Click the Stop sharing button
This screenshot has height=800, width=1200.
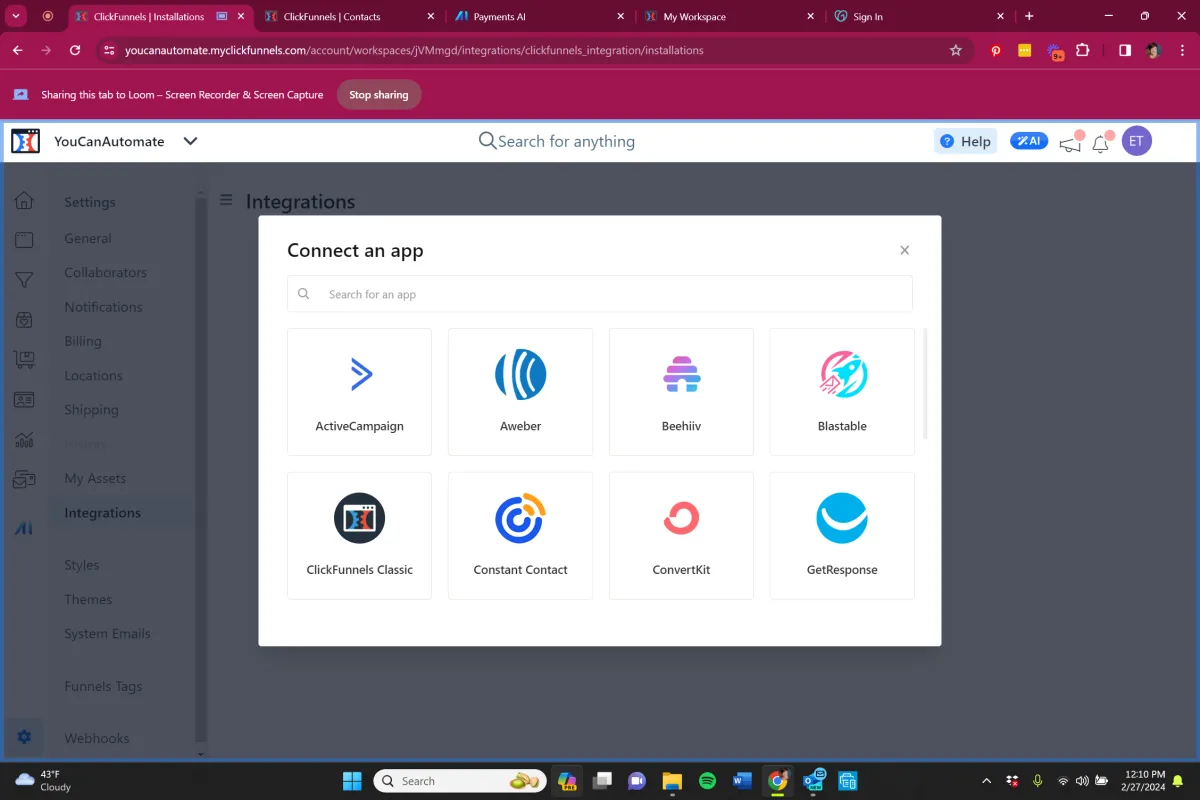pos(378,95)
